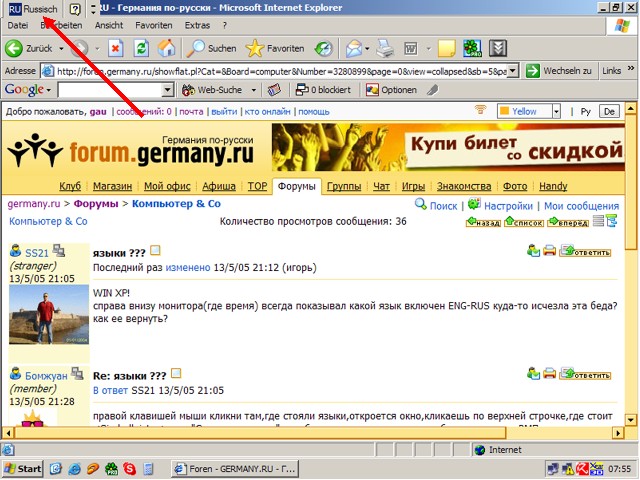
Task: Click the printer icon in SS21's post
Action: pos(549,250)
